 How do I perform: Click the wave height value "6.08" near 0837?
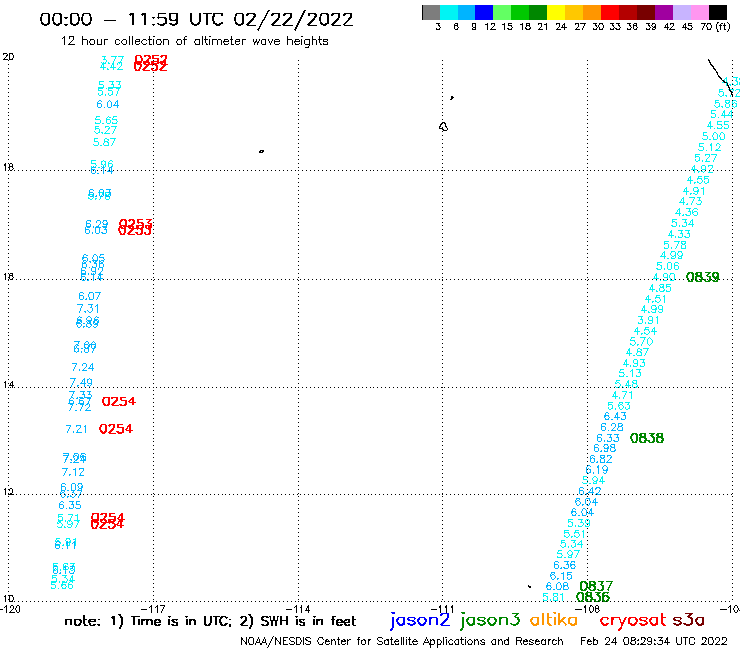[x=557, y=586]
